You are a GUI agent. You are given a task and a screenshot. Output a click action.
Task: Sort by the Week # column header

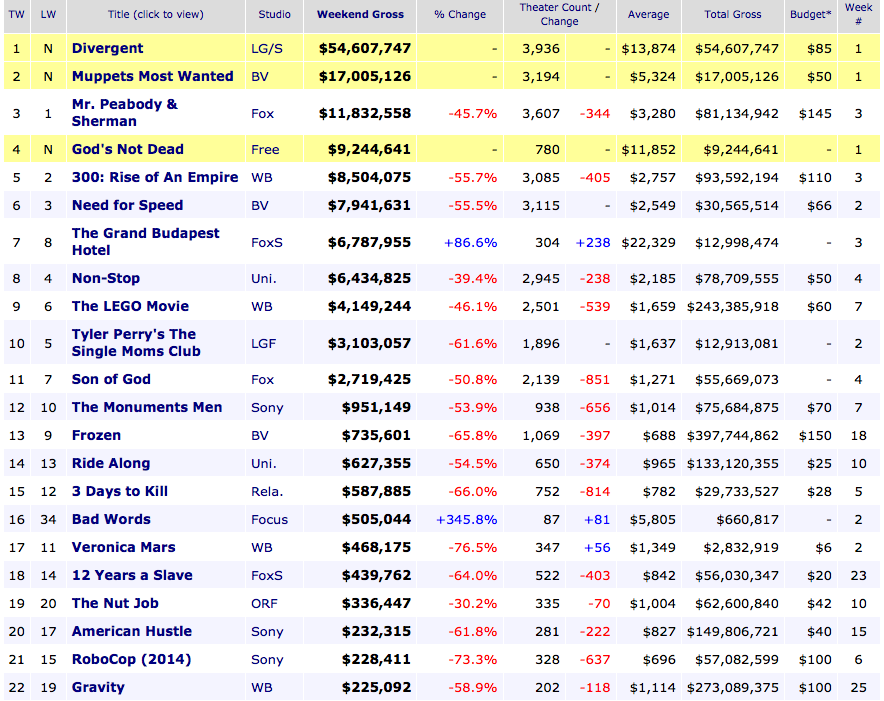pyautogui.click(x=859, y=15)
